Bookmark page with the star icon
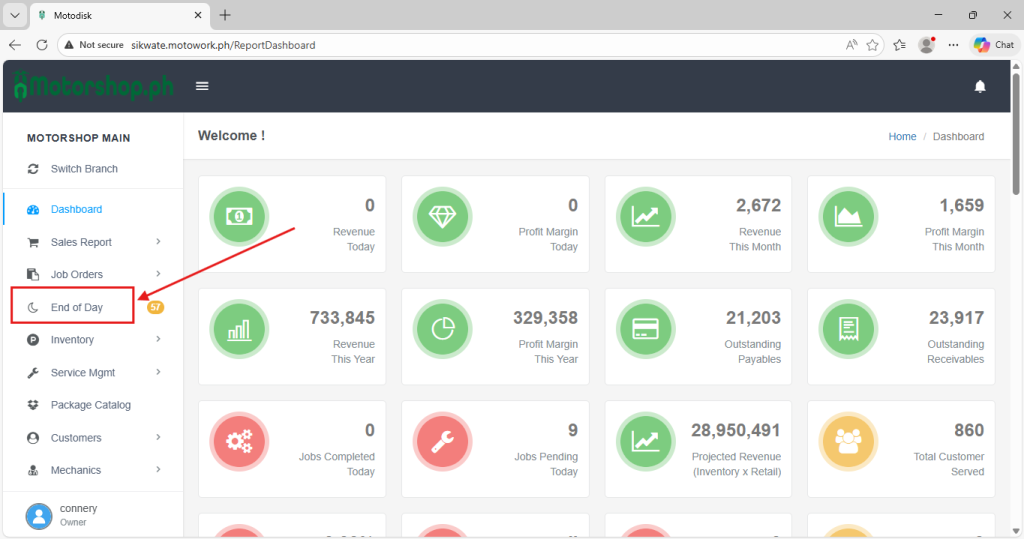The image size is (1024, 539). coord(873,45)
